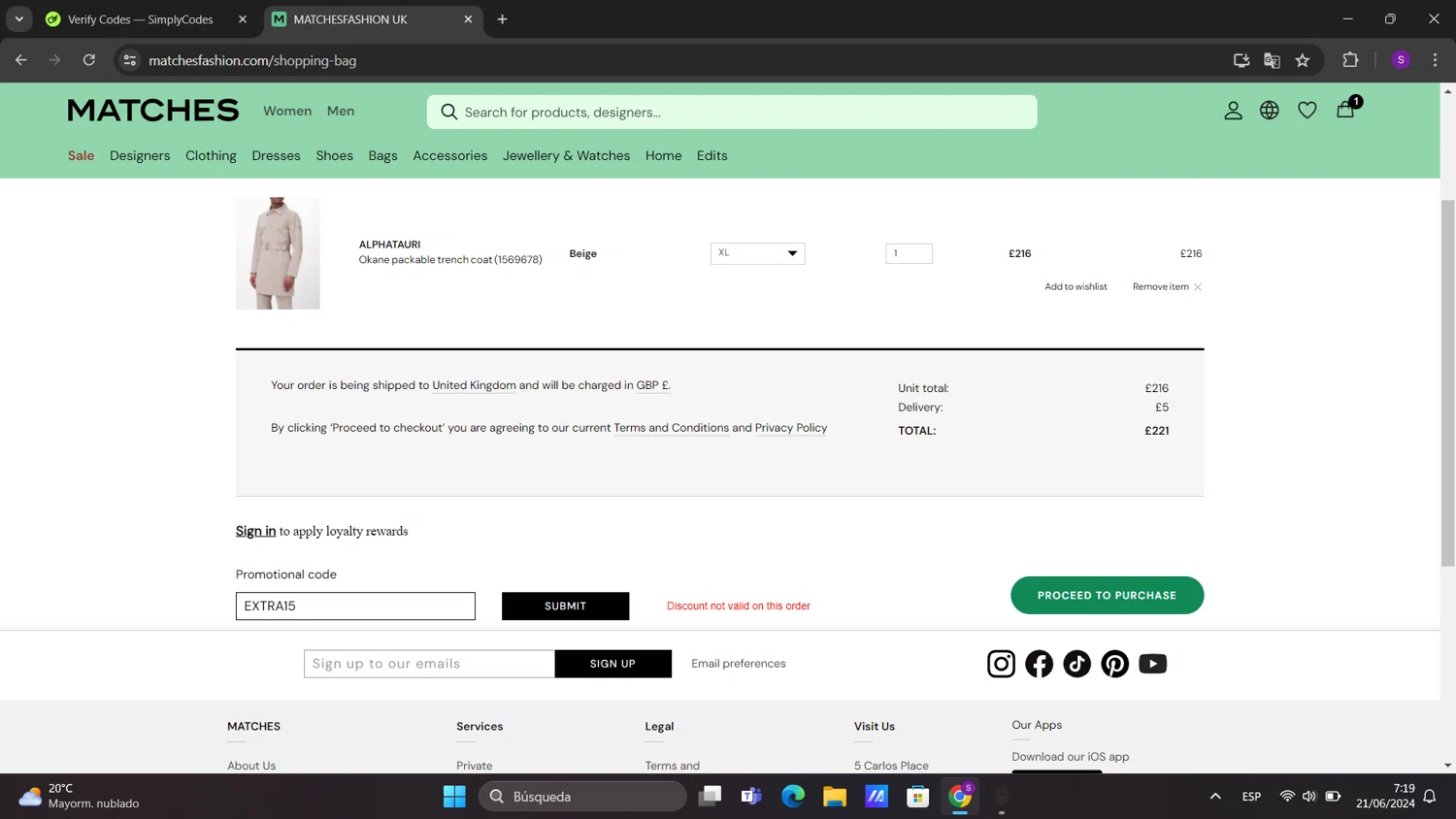Screen dimensions: 1456x819
Task: Open Microsoft Store from taskbar
Action: click(918, 797)
